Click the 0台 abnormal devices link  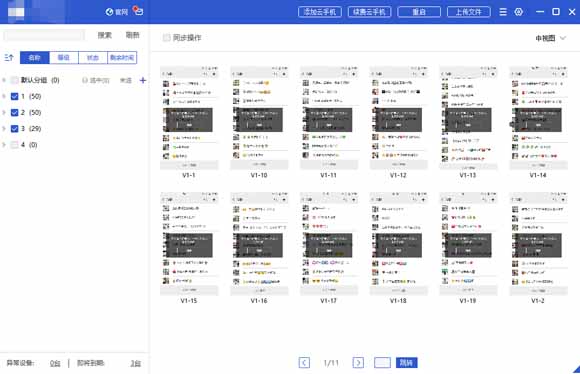(x=55, y=363)
